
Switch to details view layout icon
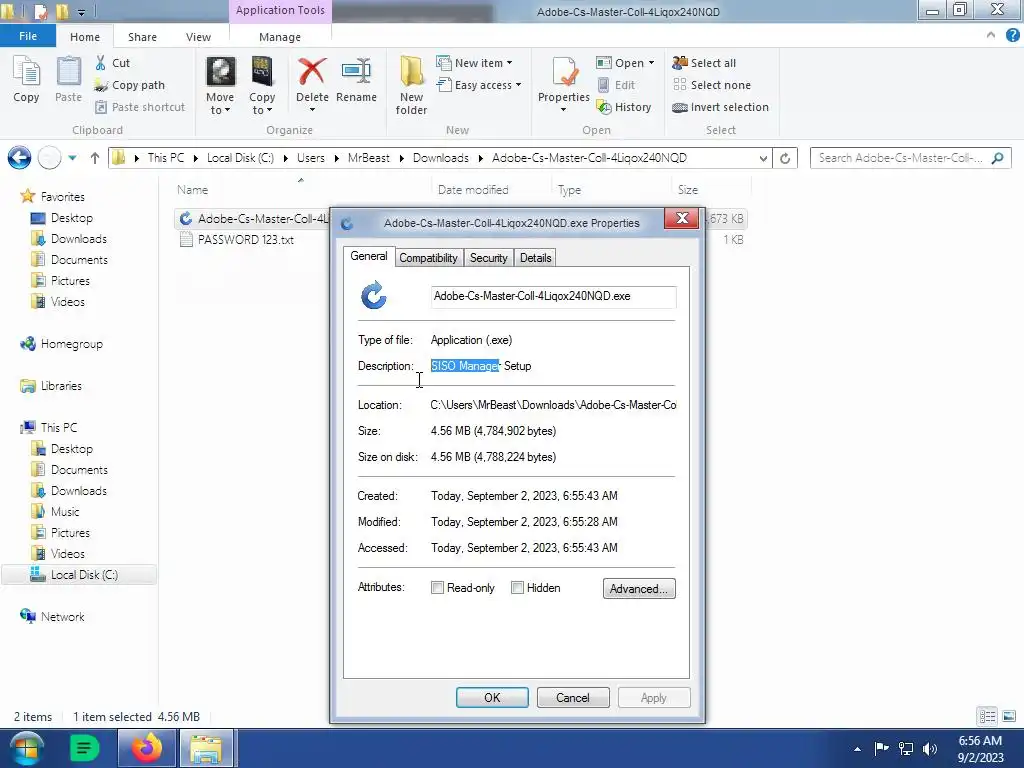(x=987, y=716)
